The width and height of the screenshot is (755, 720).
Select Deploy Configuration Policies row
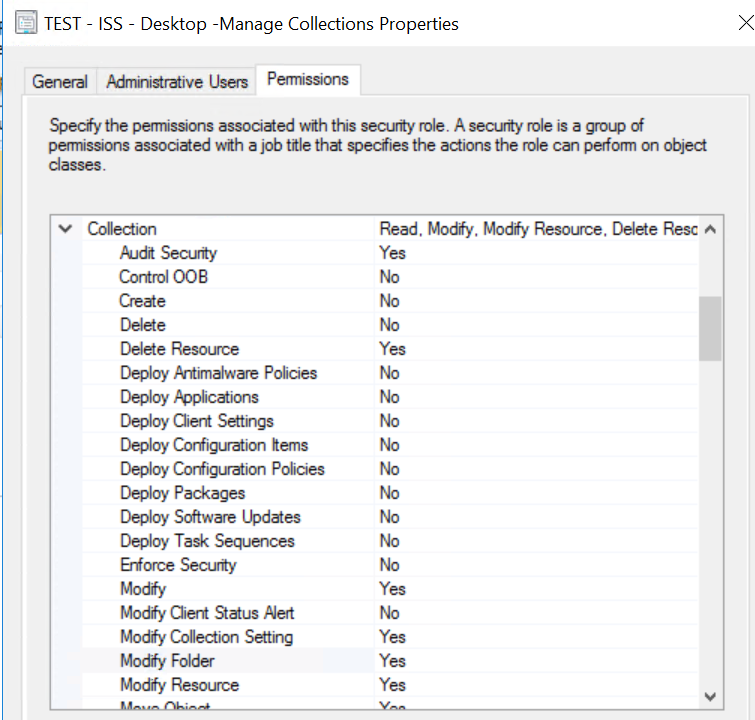[390, 469]
